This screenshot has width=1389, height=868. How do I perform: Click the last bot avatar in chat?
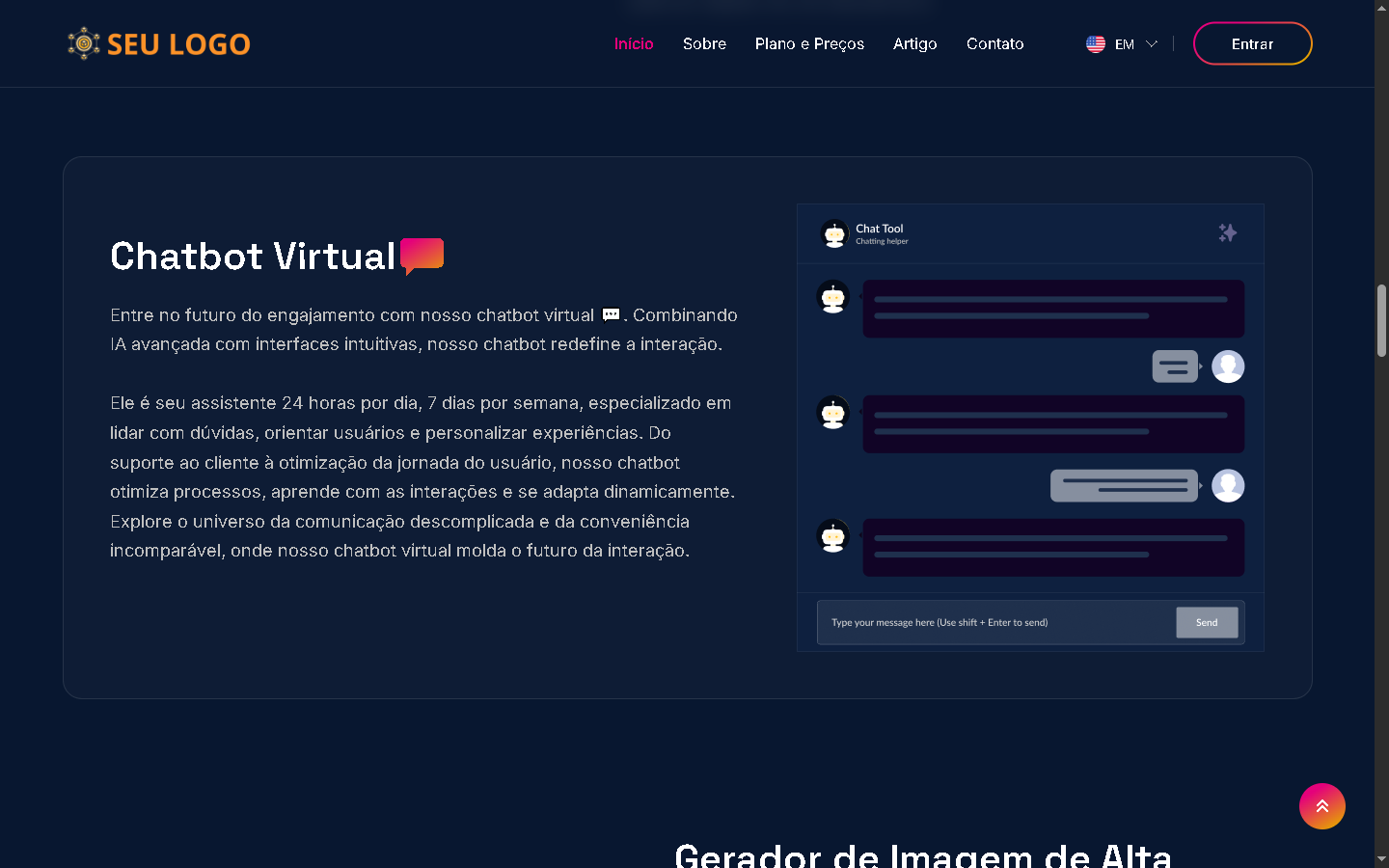coord(832,536)
